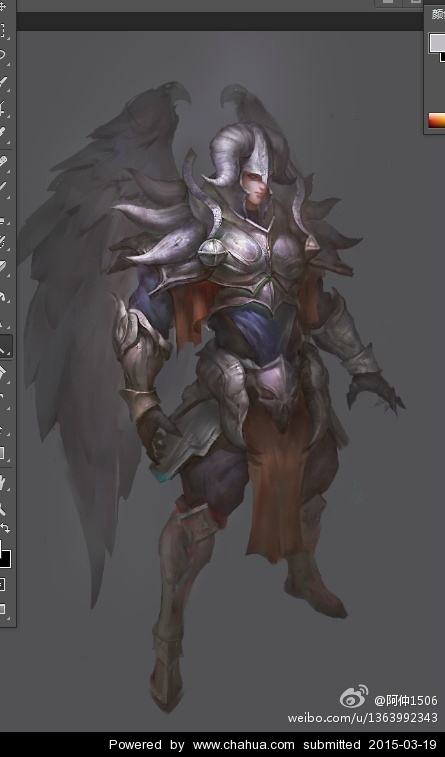Click the currently highlighted tool in toolbar
Screen dimensions: 445x757
6,347
